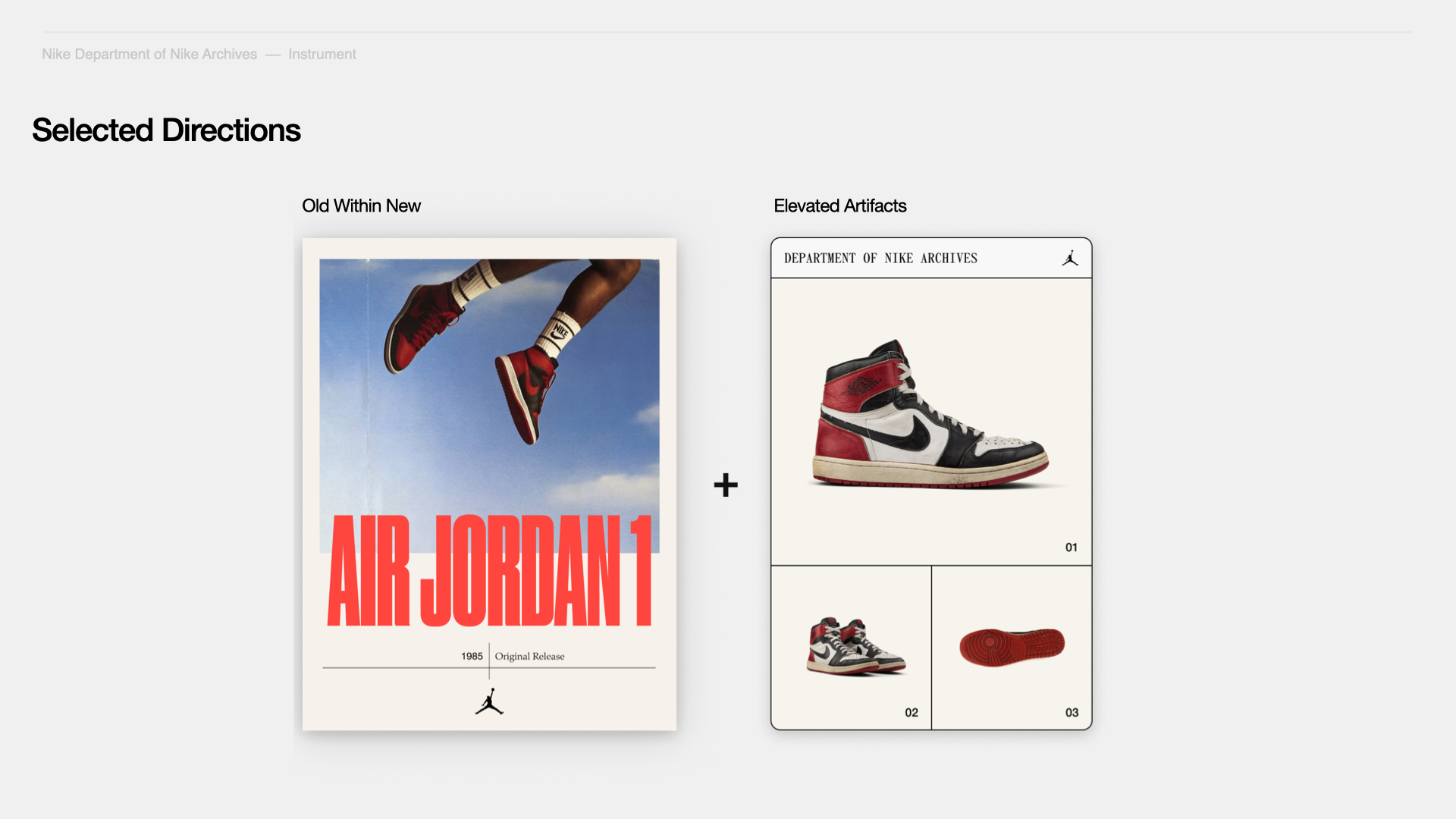Click the NIKE sock in the poster photo
Viewport: 1456px width, 819px height.
560,331
